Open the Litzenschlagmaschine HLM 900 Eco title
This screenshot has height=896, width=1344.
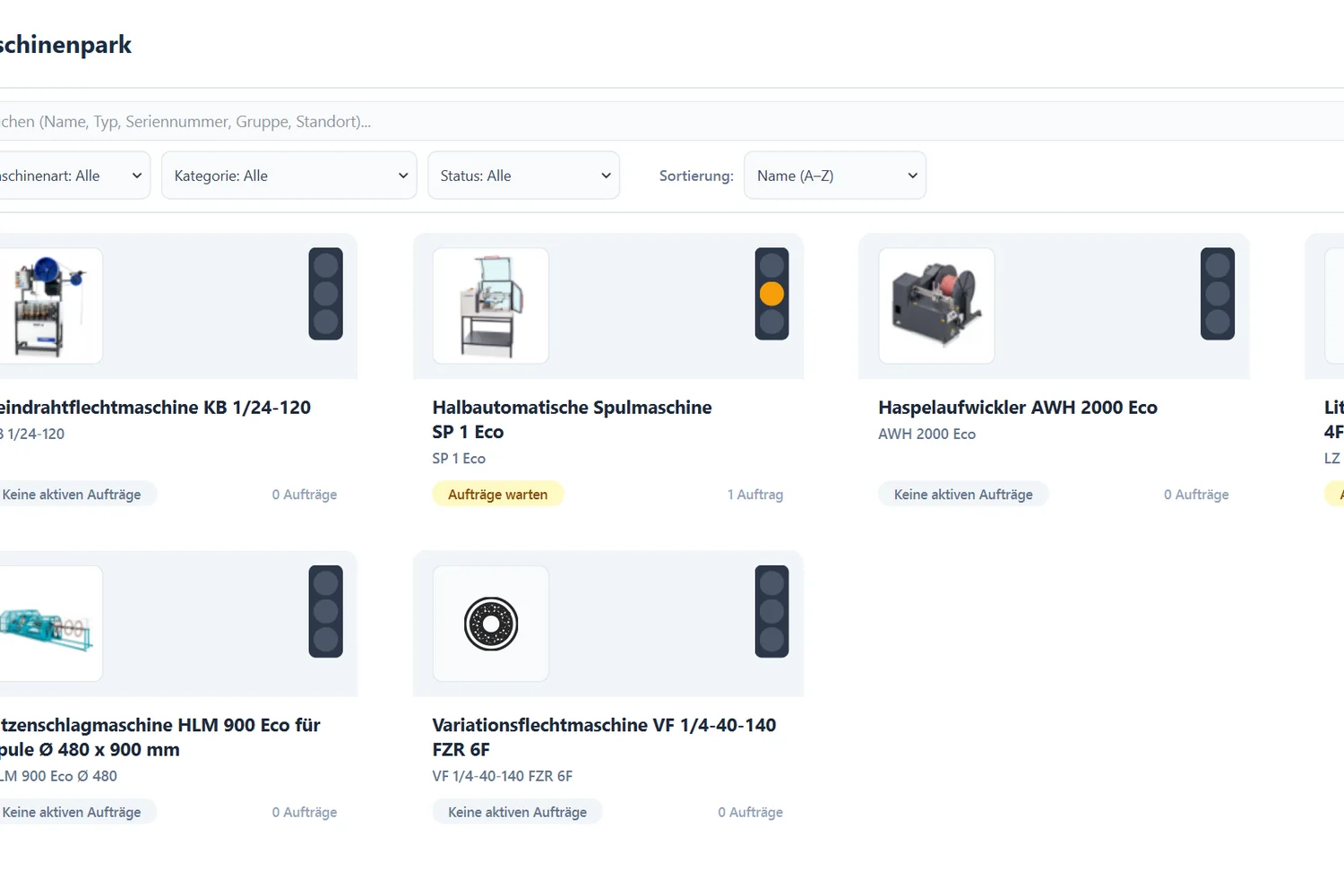click(159, 737)
